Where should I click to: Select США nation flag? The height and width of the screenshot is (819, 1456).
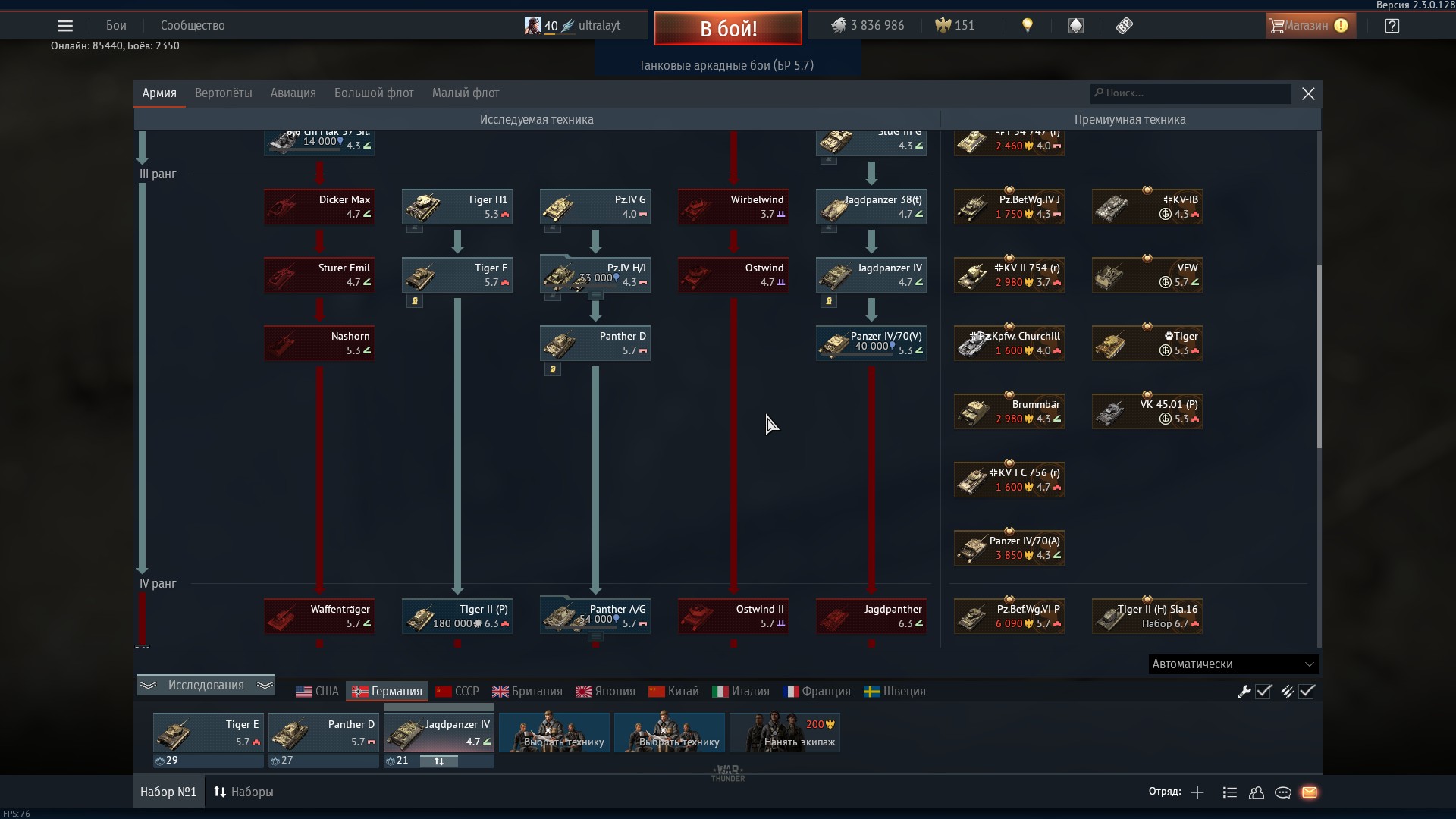[x=317, y=692]
